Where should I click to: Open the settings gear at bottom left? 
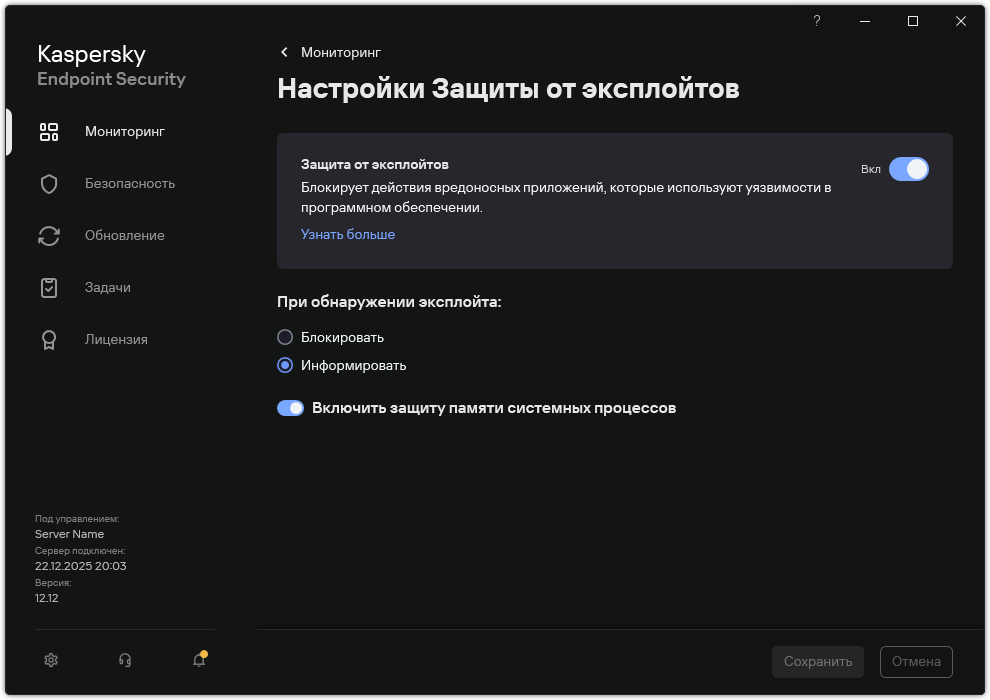coord(50,660)
